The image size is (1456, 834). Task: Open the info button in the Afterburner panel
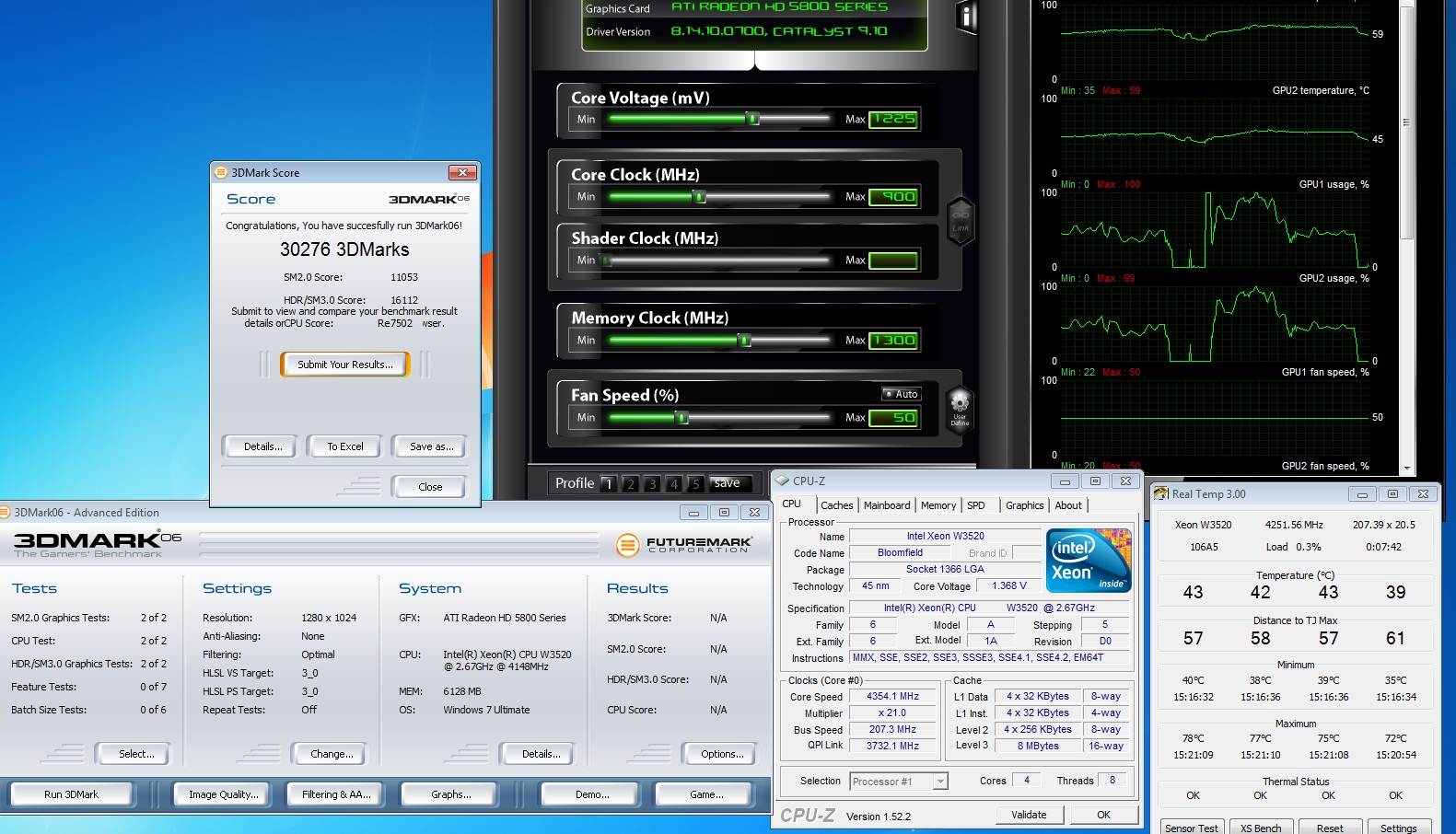click(x=966, y=17)
